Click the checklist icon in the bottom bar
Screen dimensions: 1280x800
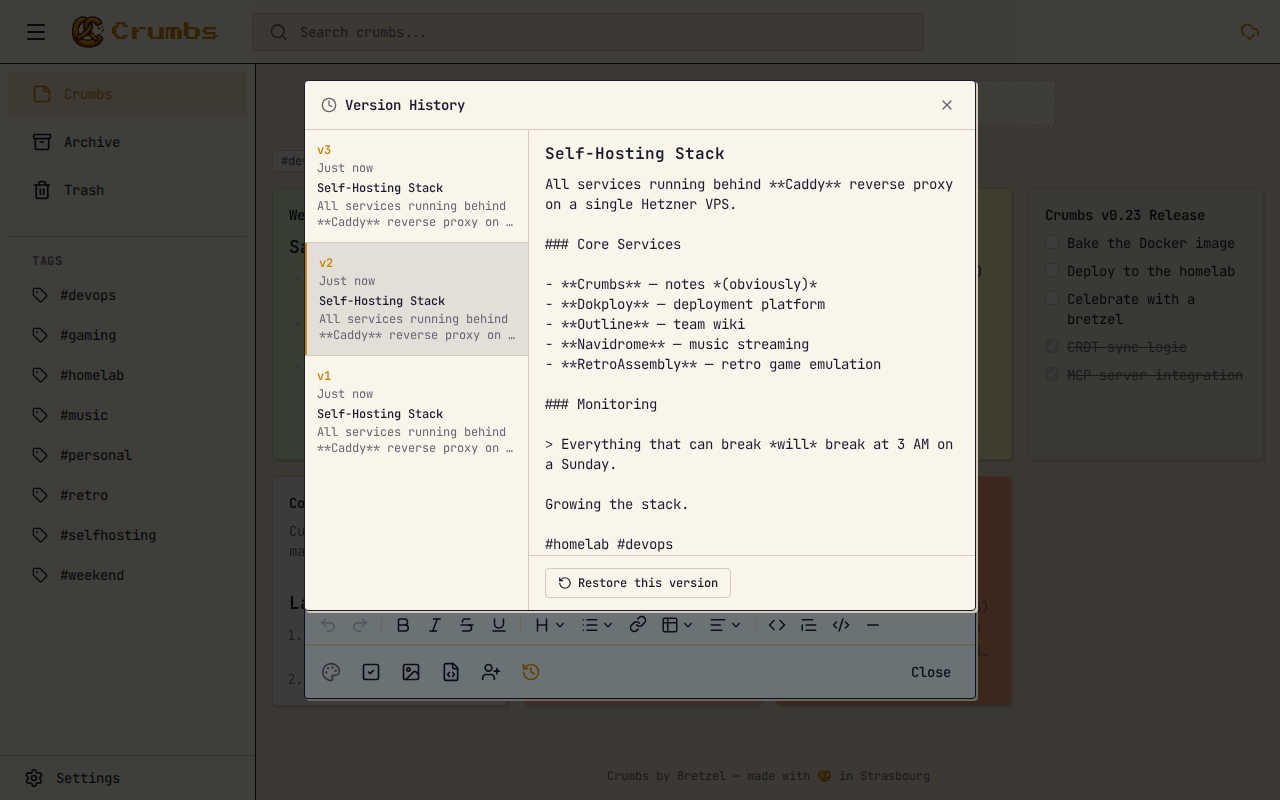tap(371, 672)
